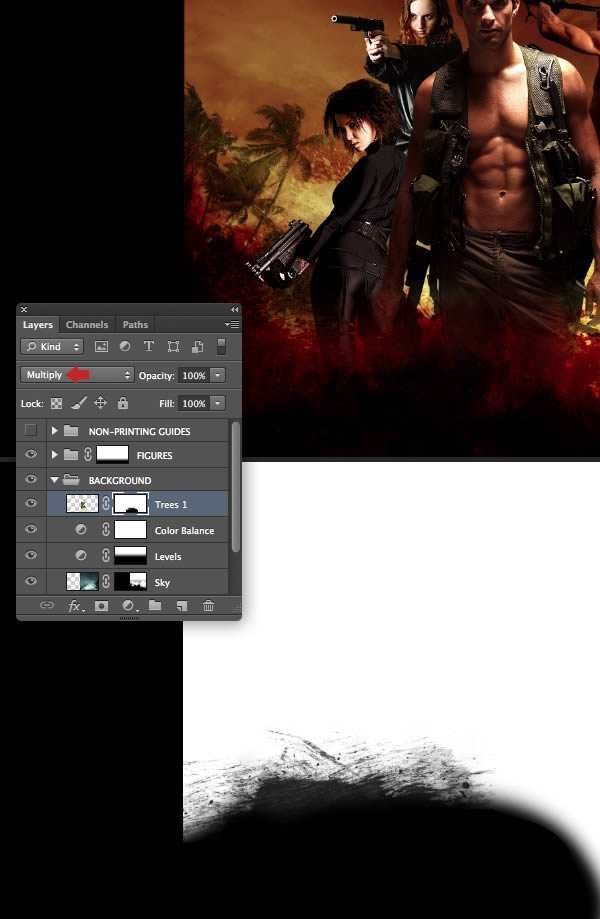Click the FIGURES group folder icon

[71, 455]
